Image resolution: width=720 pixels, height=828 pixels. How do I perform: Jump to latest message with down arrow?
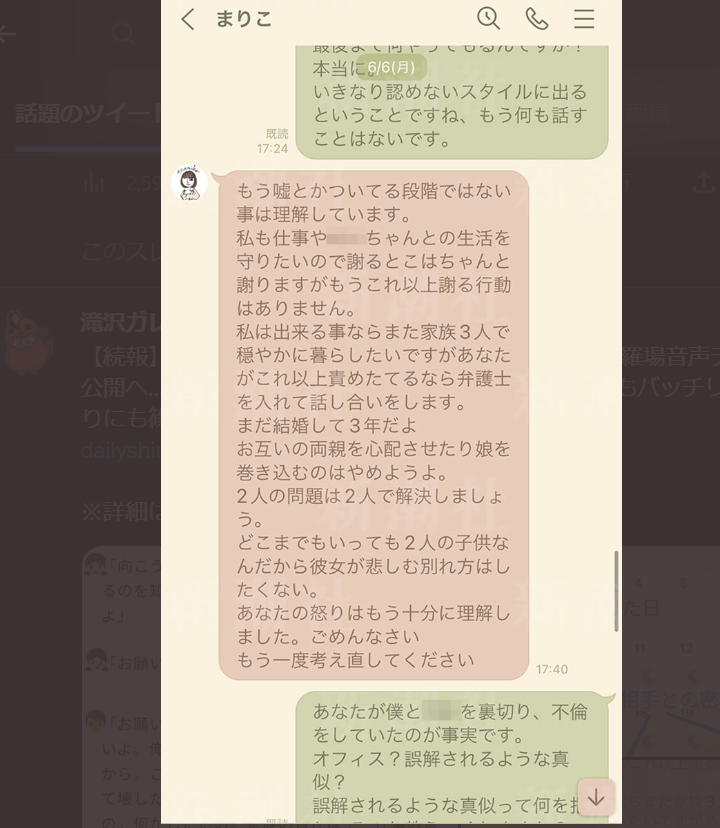596,797
